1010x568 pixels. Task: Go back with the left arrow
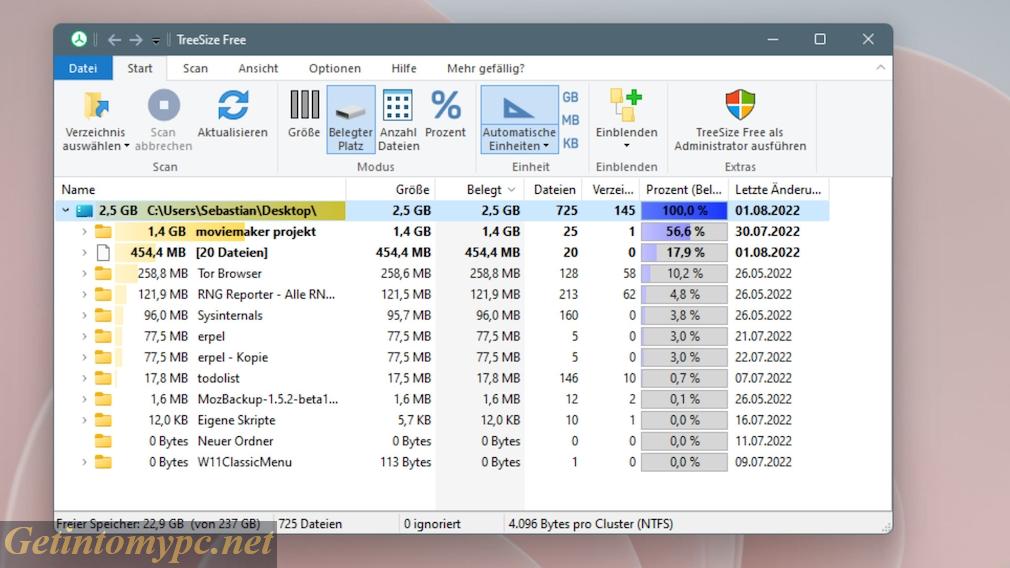114,40
